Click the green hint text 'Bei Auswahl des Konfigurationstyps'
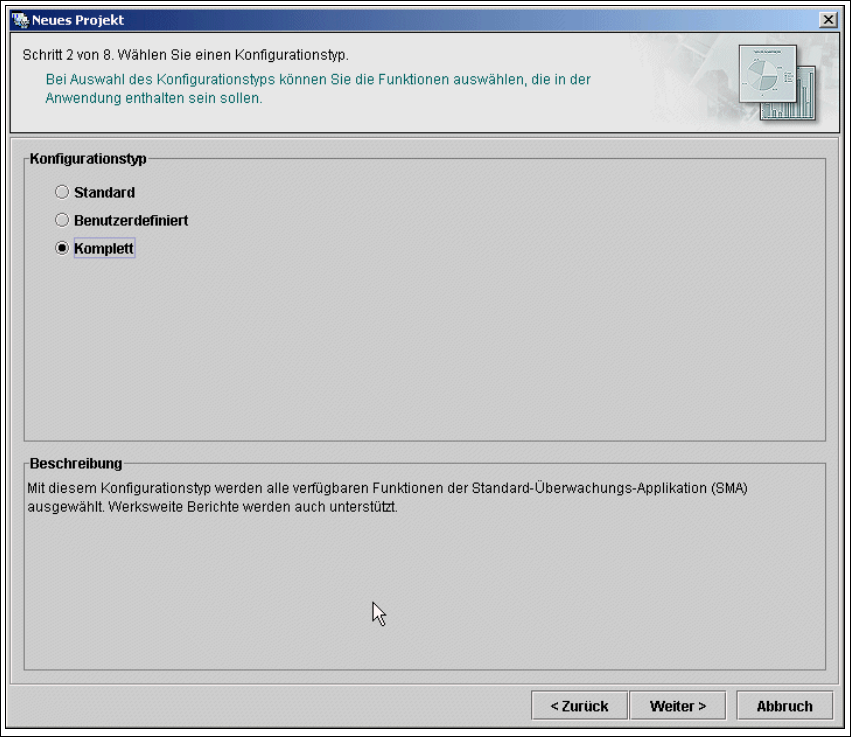 [x=317, y=88]
